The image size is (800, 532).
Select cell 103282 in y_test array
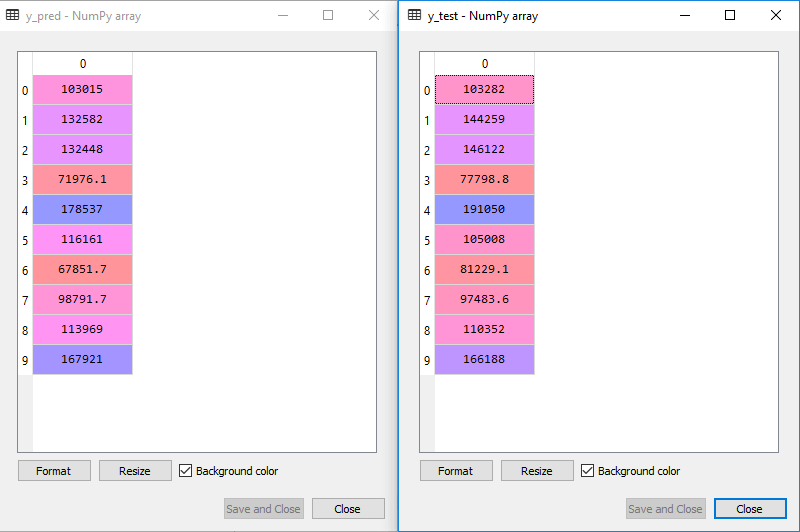485,90
